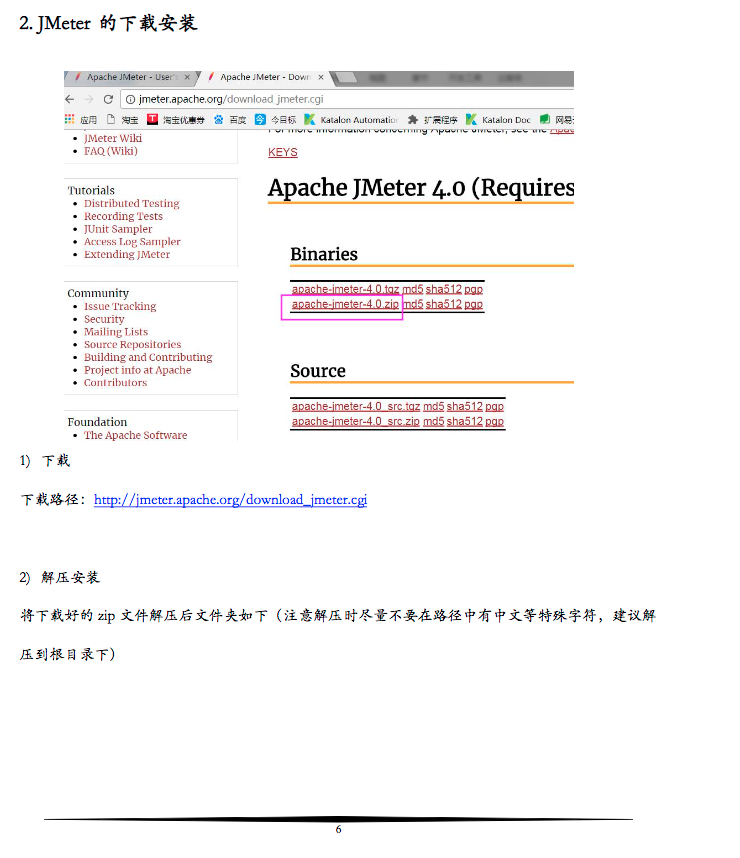Click the 解压安装 step heading
Viewport: 740px width, 858px height.
point(70,577)
